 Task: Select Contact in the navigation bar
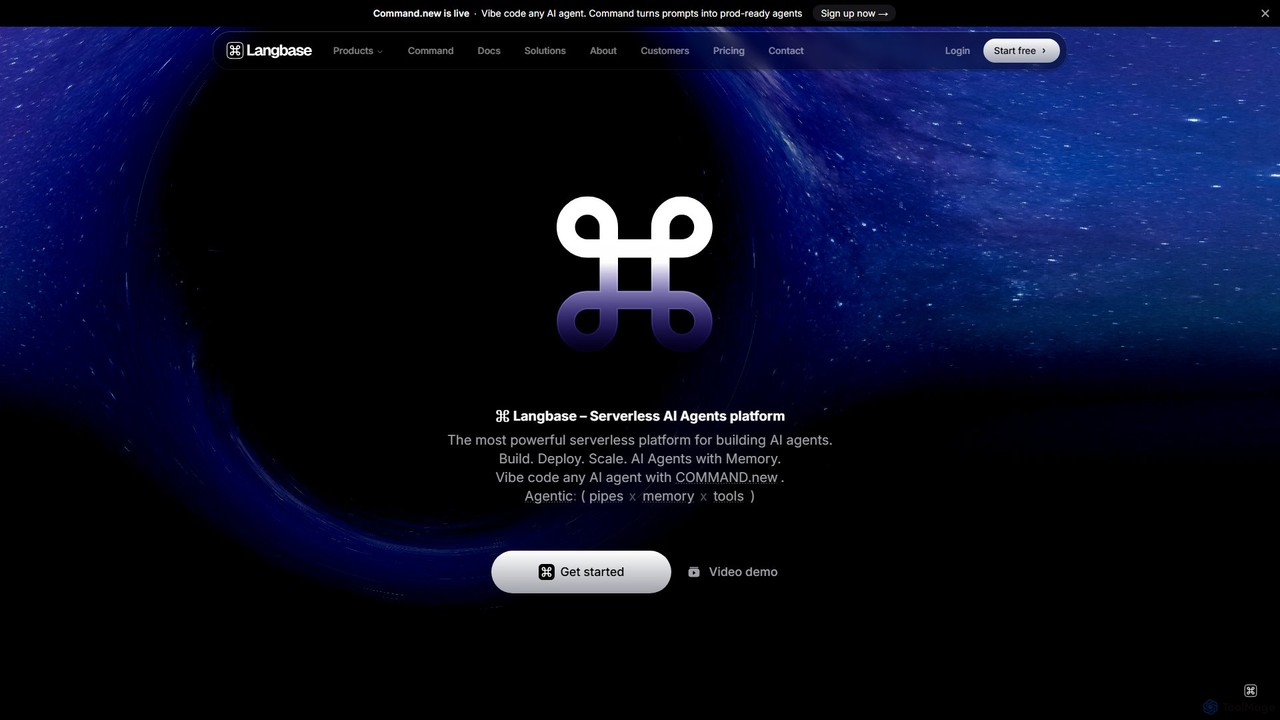786,51
